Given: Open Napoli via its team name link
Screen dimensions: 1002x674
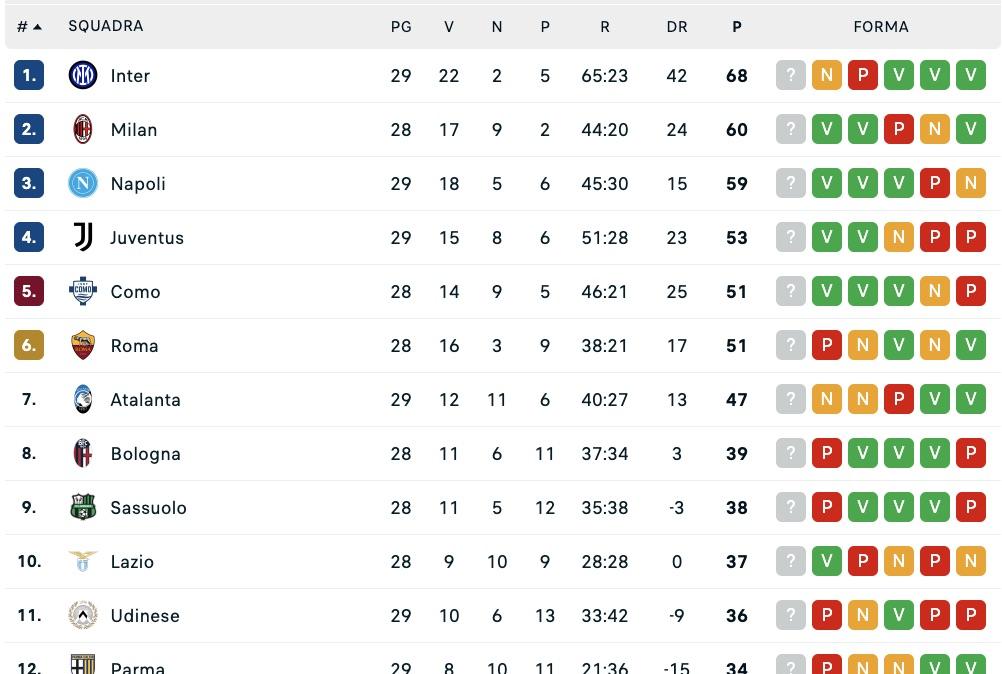Looking at the screenshot, I should tap(138, 183).
